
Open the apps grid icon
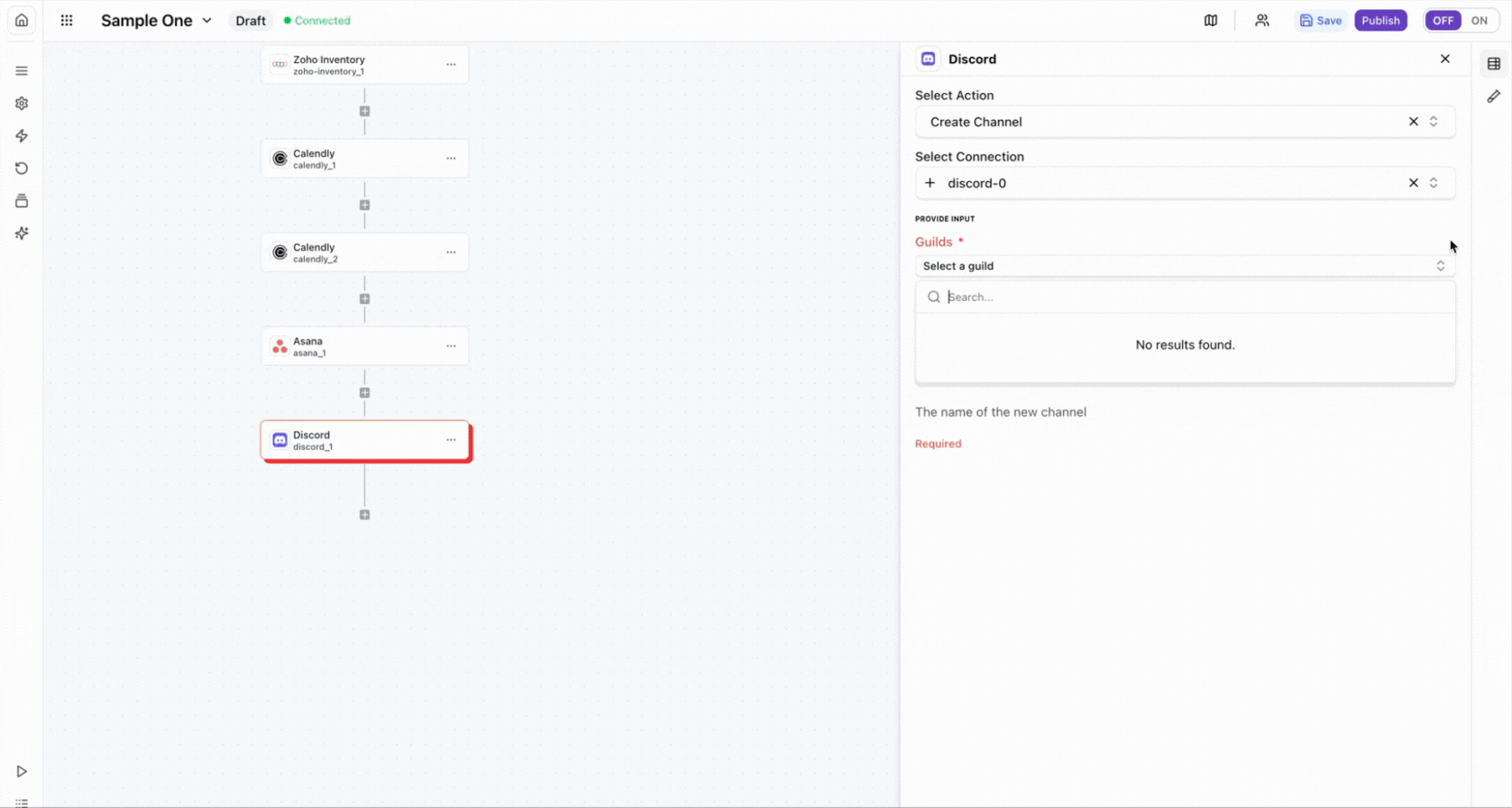(67, 20)
